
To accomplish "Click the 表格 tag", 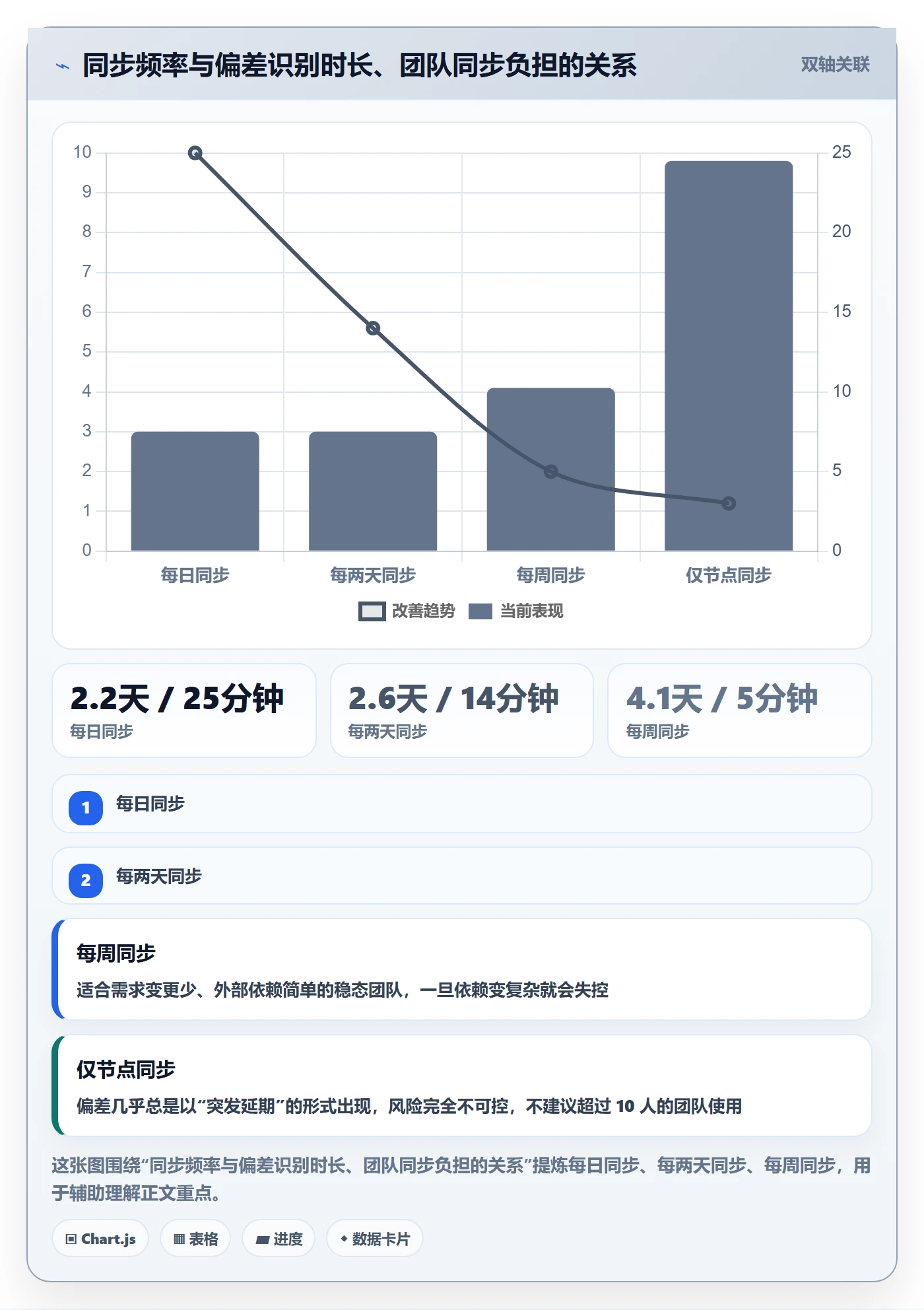I will (195, 1239).
